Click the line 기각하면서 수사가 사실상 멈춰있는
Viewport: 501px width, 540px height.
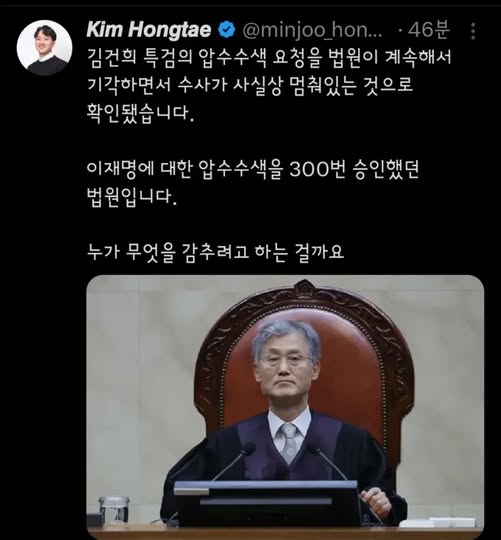coord(250,84)
